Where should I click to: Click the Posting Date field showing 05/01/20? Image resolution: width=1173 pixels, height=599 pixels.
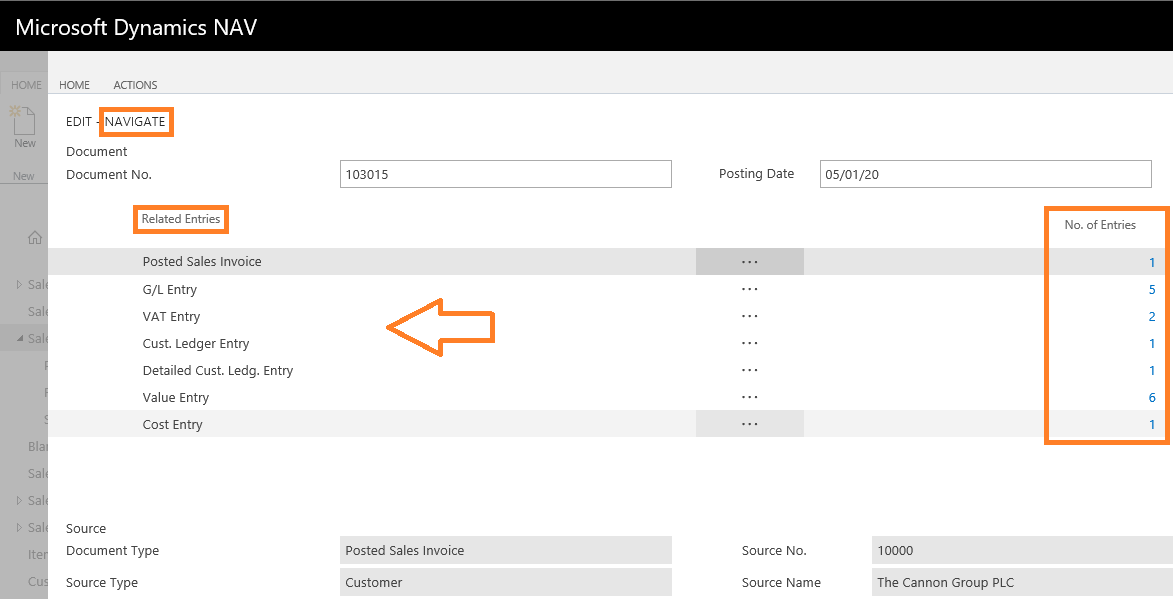pos(985,174)
